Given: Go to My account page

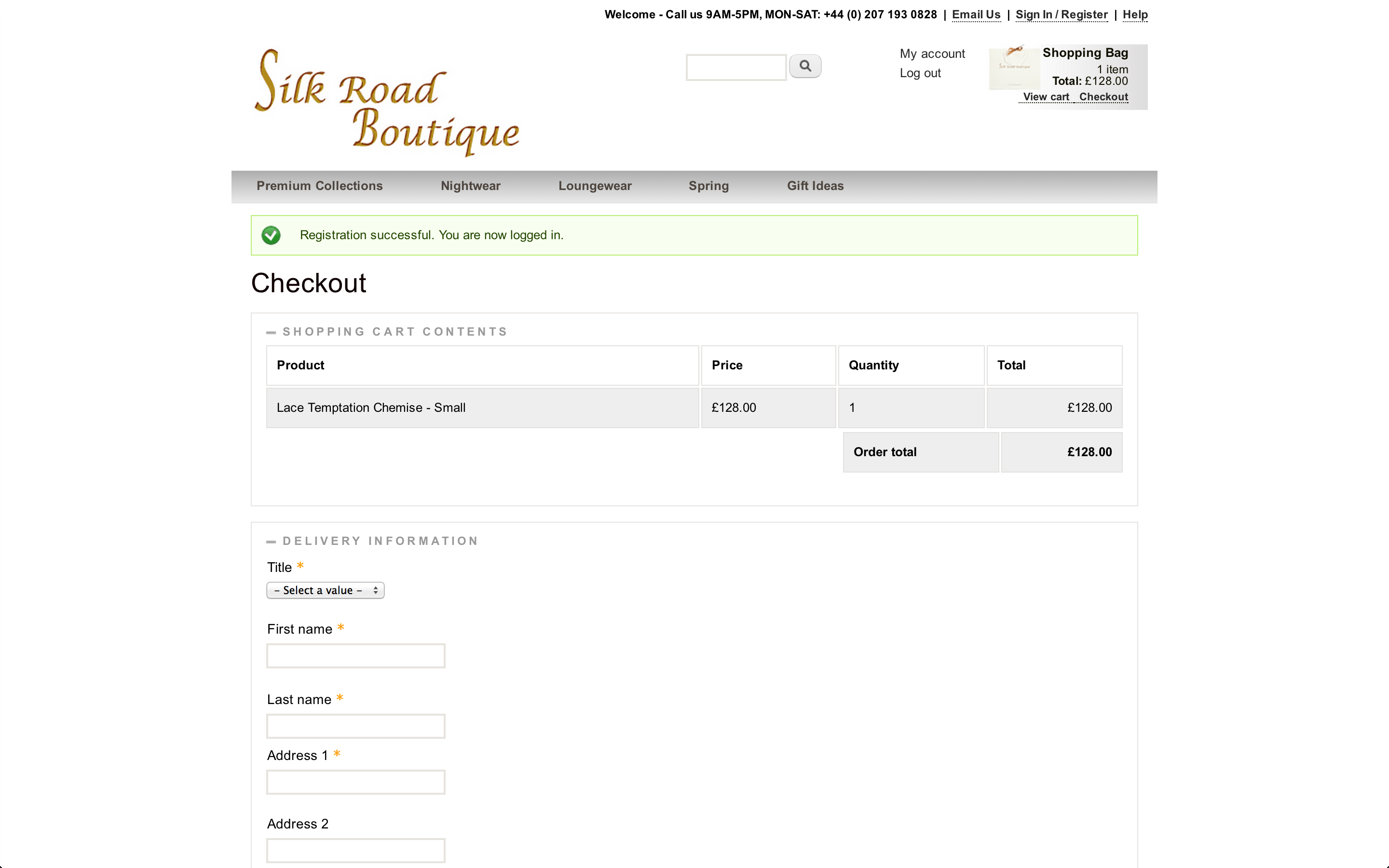Looking at the screenshot, I should [x=932, y=54].
